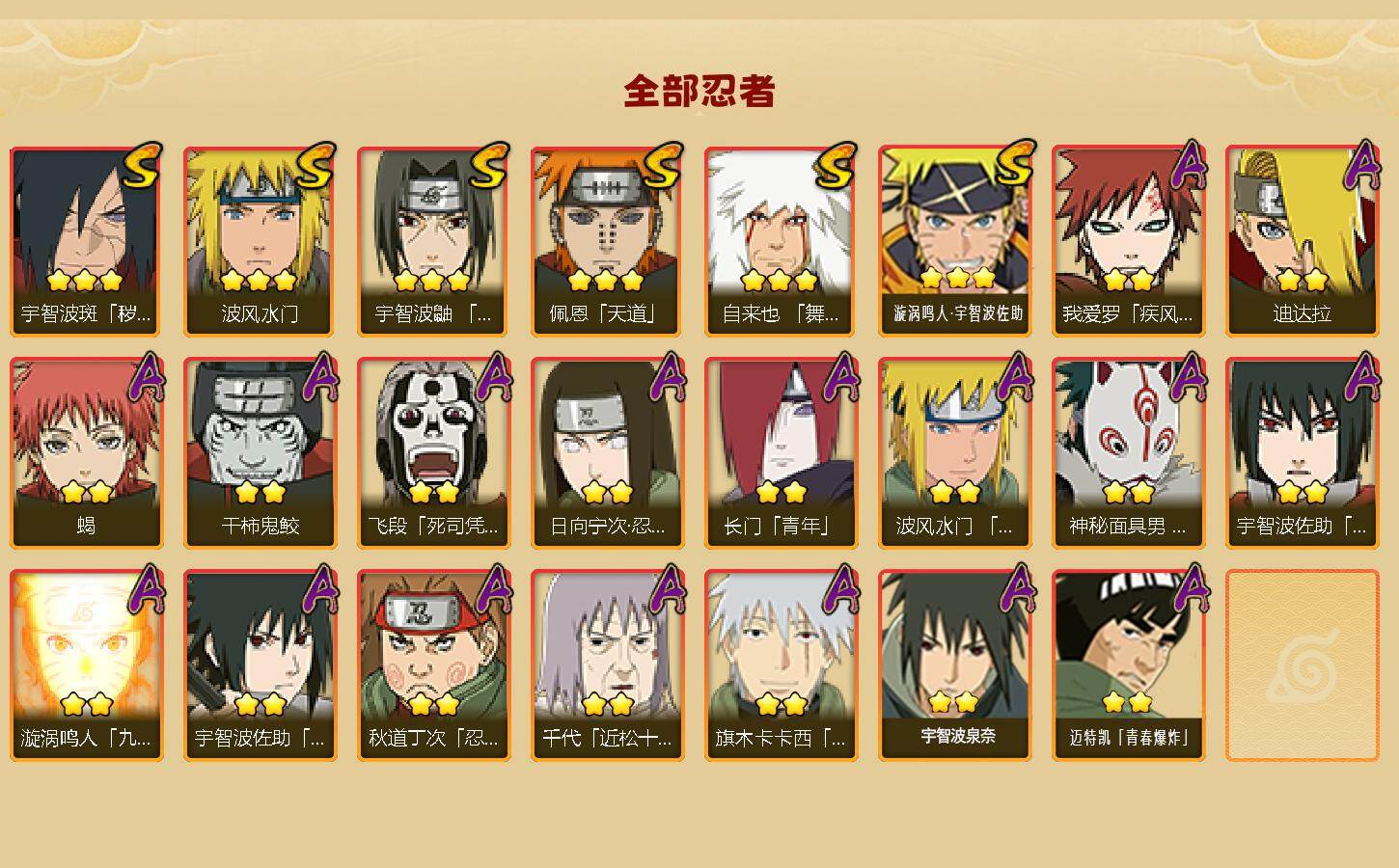Click the S rank badge on 宇智波斑 card
The image size is (1399, 868).
click(142, 166)
